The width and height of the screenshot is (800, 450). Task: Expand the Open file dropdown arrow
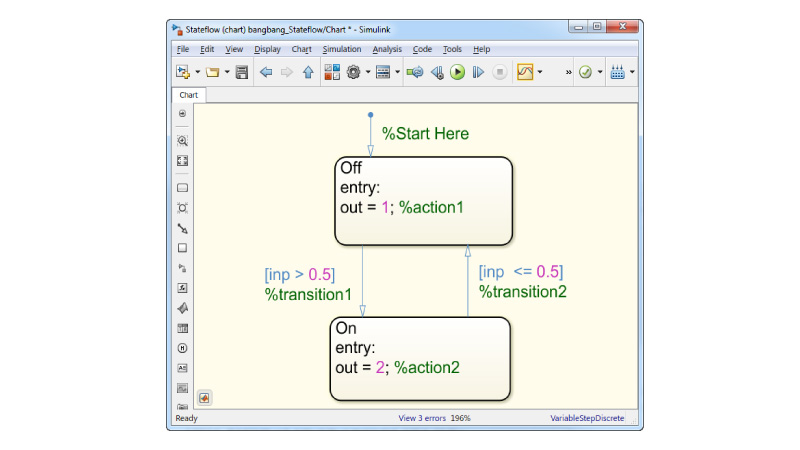[x=227, y=72]
